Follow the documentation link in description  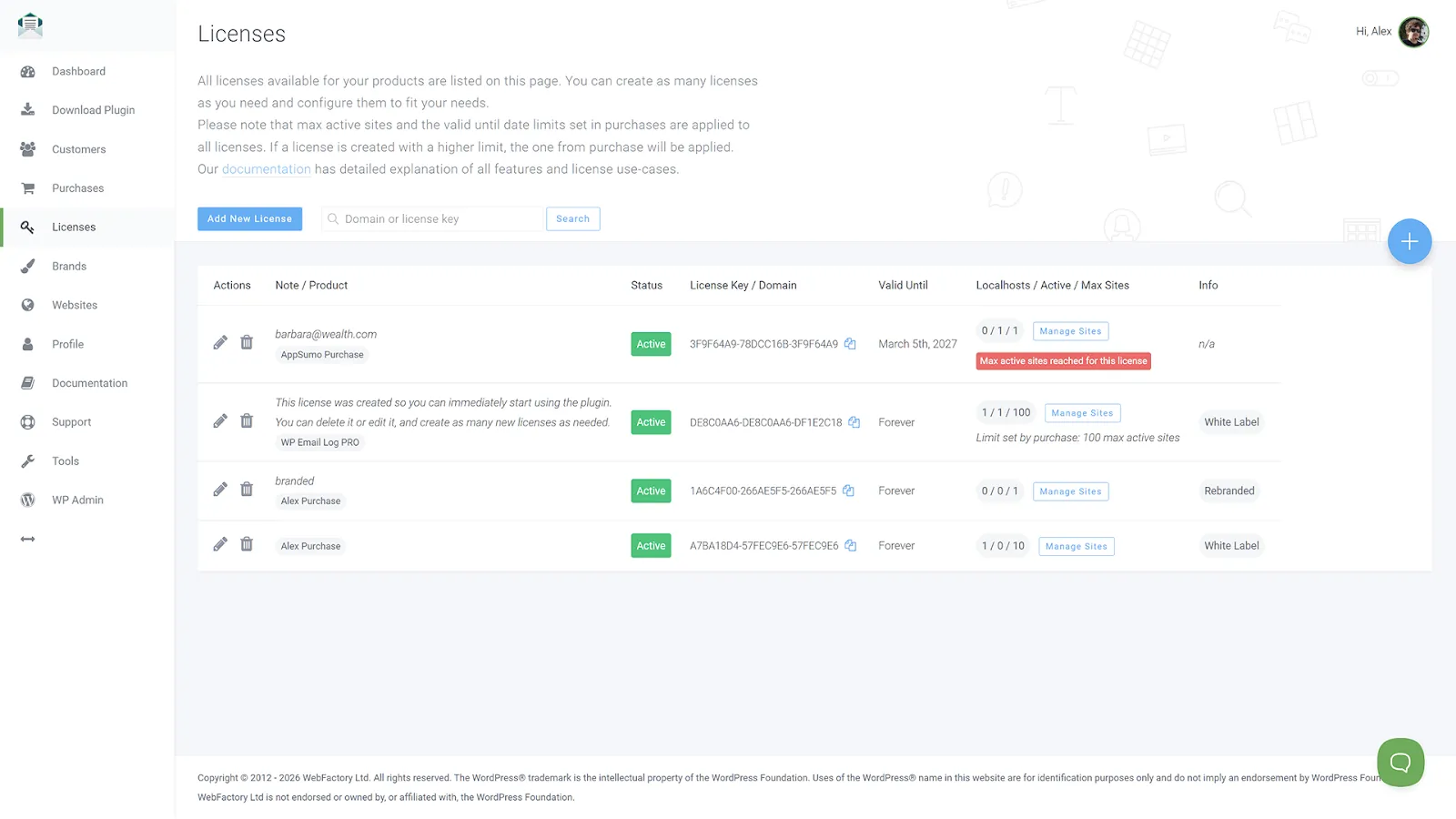[266, 169]
